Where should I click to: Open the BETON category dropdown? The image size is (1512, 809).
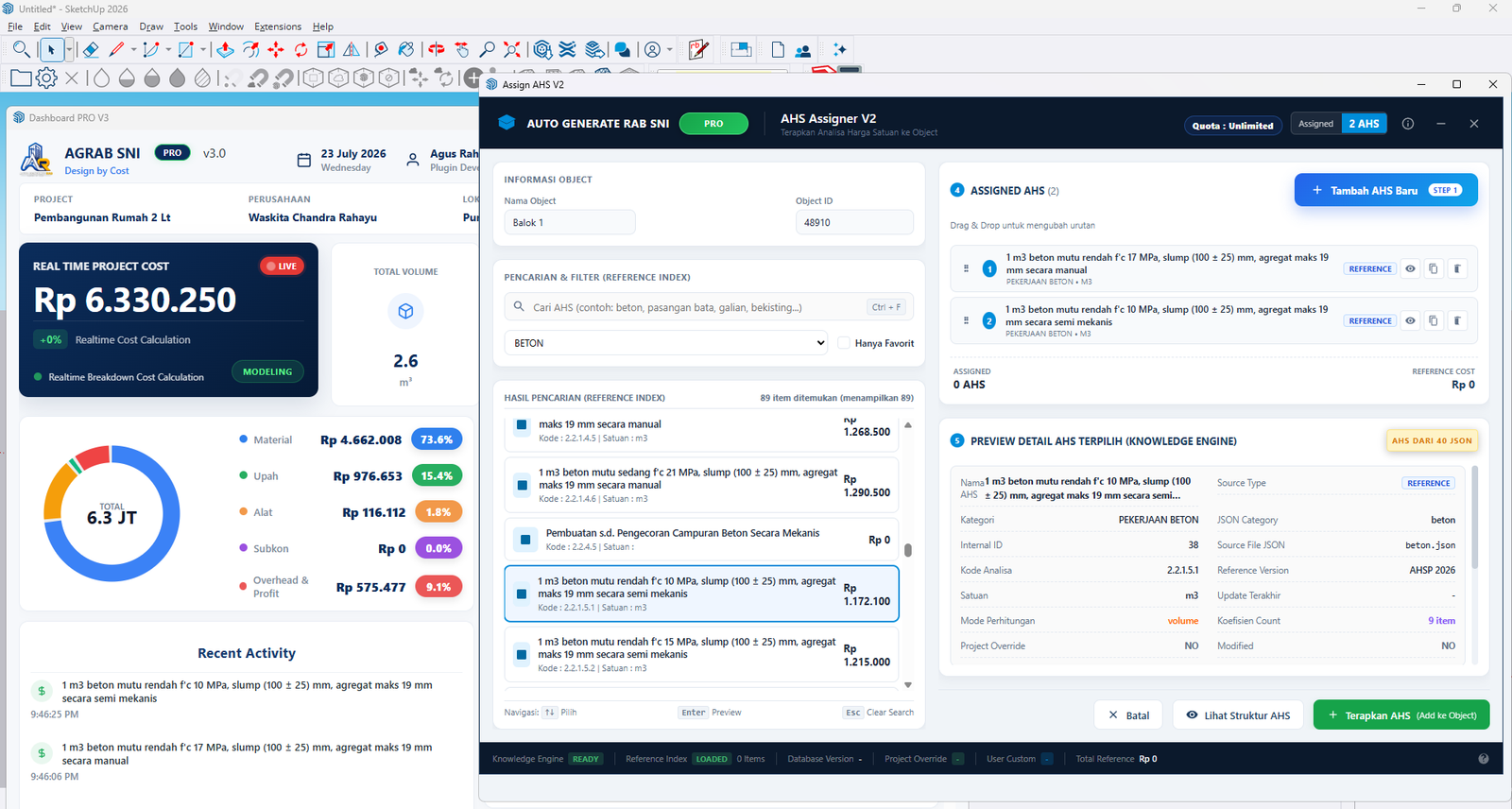(667, 343)
